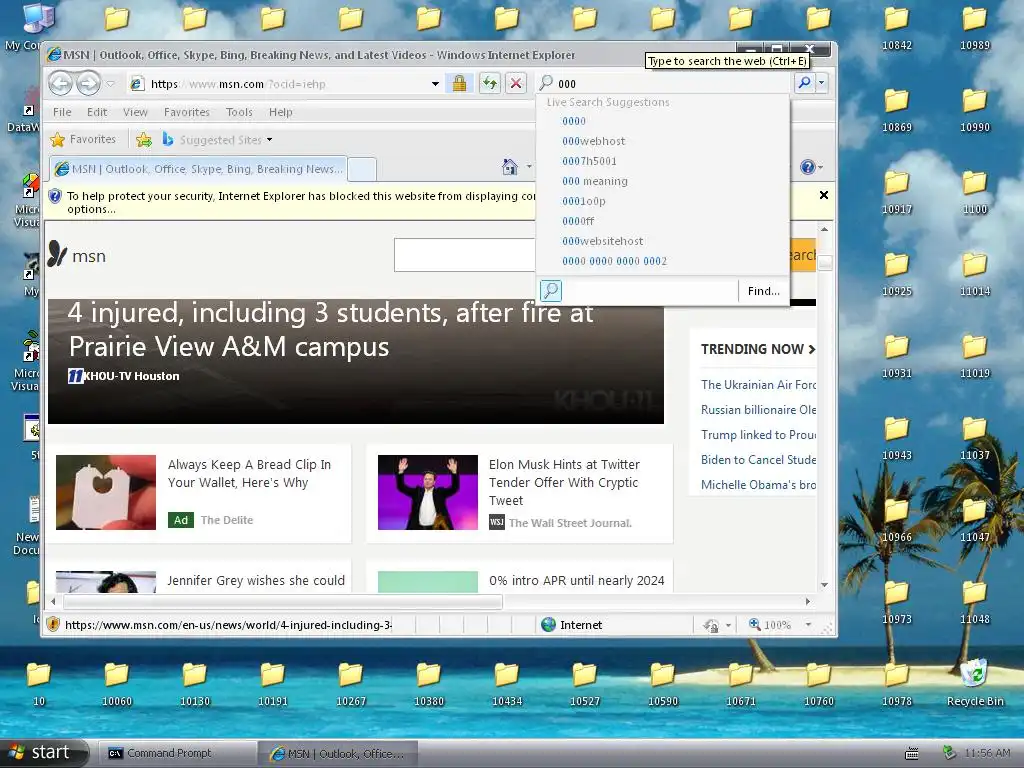Select the 000webhost search suggestion
The image size is (1024, 768).
pyautogui.click(x=594, y=141)
